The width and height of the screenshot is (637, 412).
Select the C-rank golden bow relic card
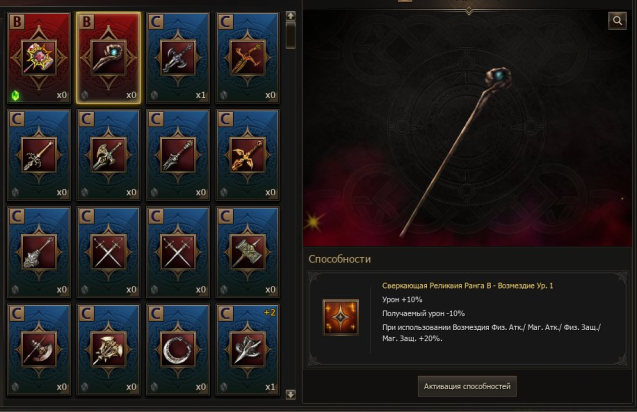click(x=248, y=155)
